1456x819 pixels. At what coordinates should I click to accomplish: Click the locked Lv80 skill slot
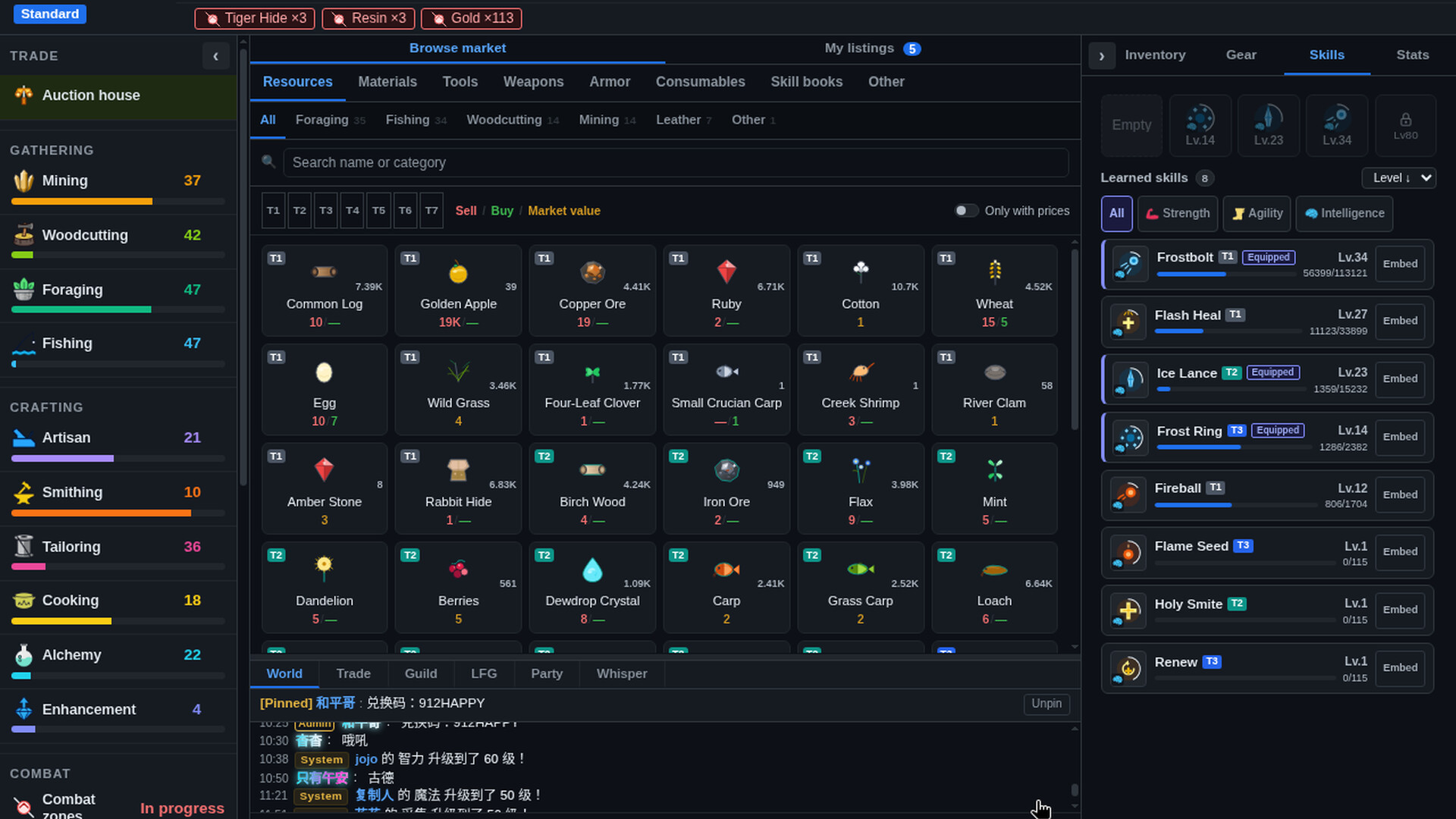(1405, 125)
